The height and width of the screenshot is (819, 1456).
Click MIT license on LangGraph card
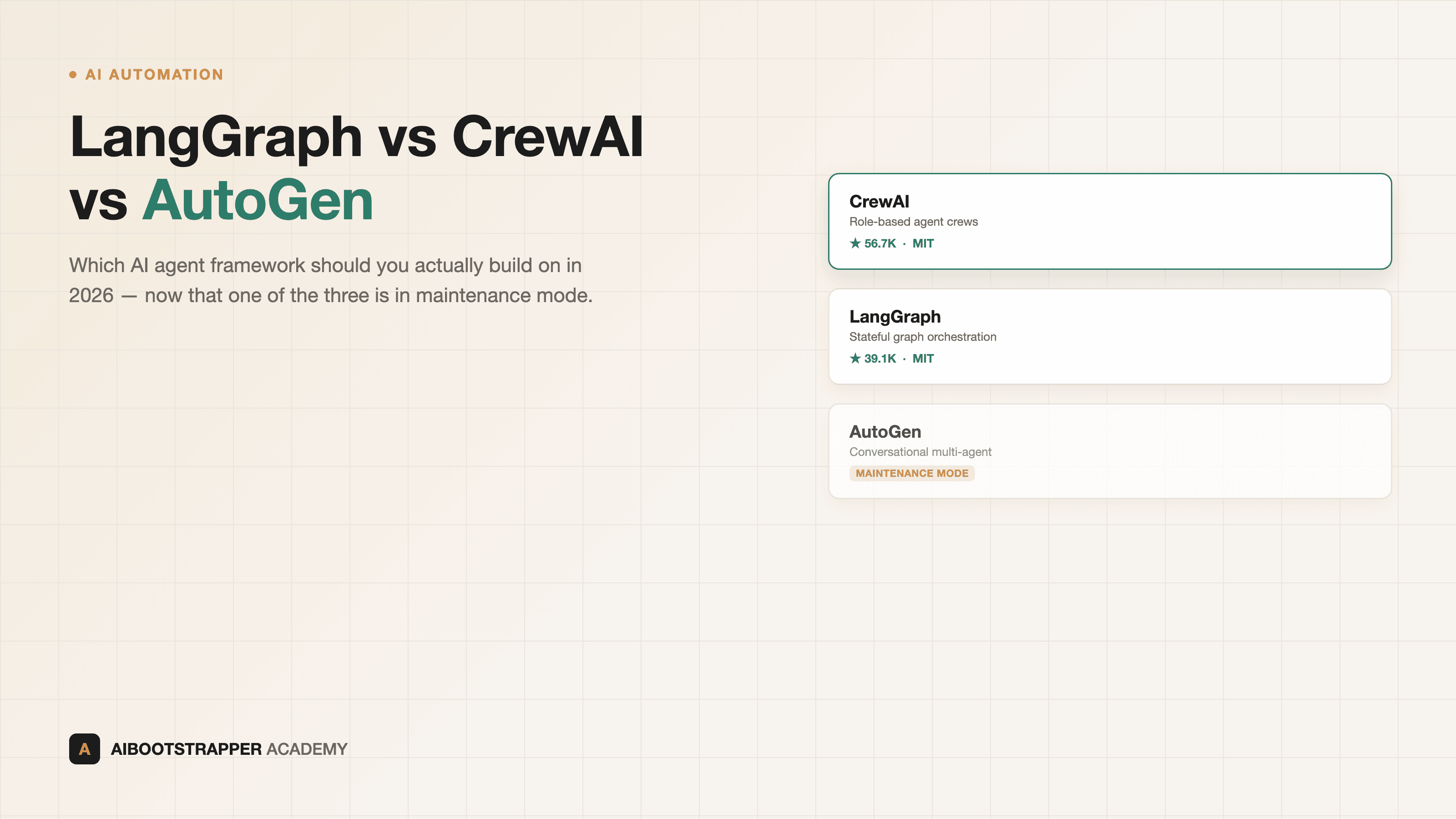[x=923, y=359]
